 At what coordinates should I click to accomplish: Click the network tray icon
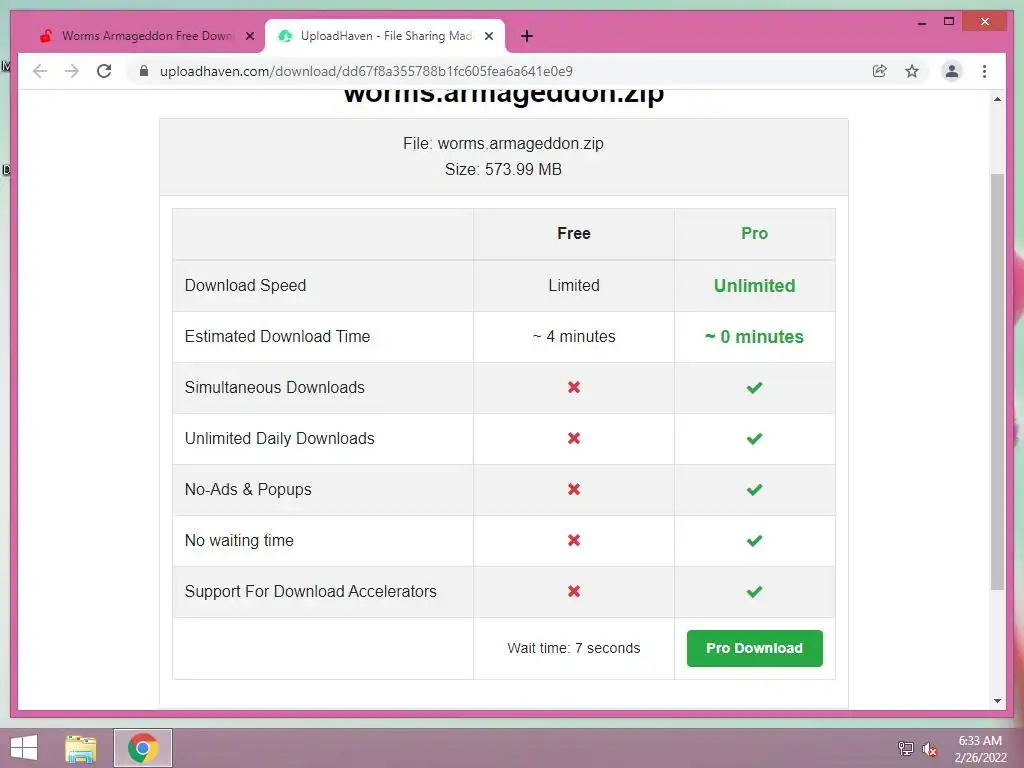(905, 748)
